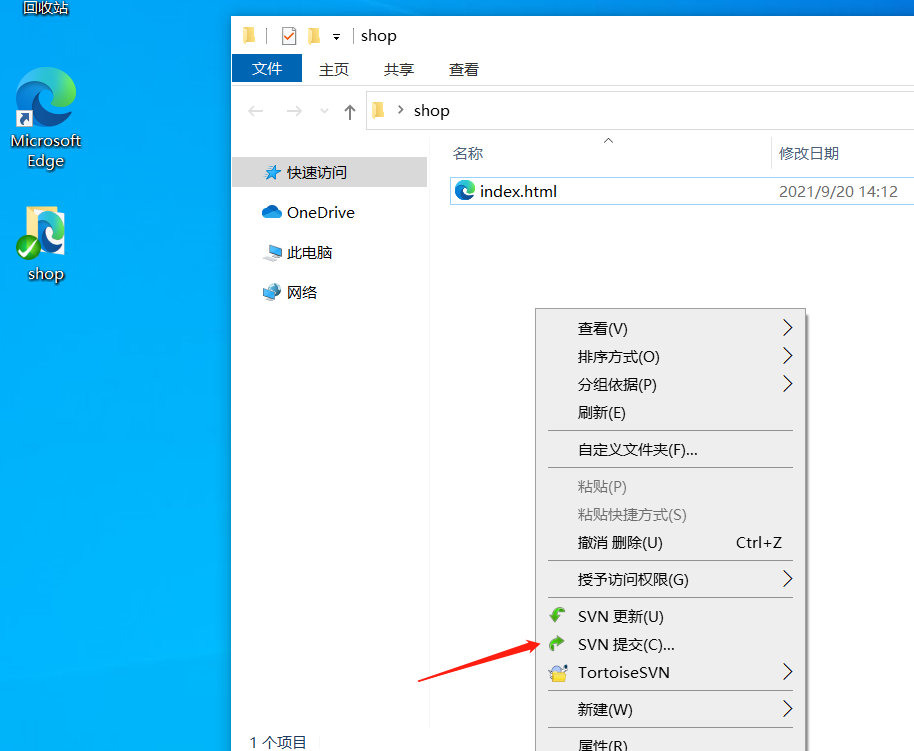Open 查看(V) context menu item
This screenshot has height=751, width=914.
pyautogui.click(x=670, y=328)
